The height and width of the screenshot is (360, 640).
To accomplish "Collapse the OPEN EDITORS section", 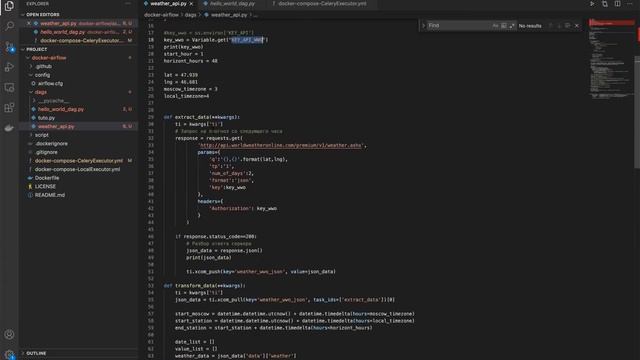I will [23, 15].
